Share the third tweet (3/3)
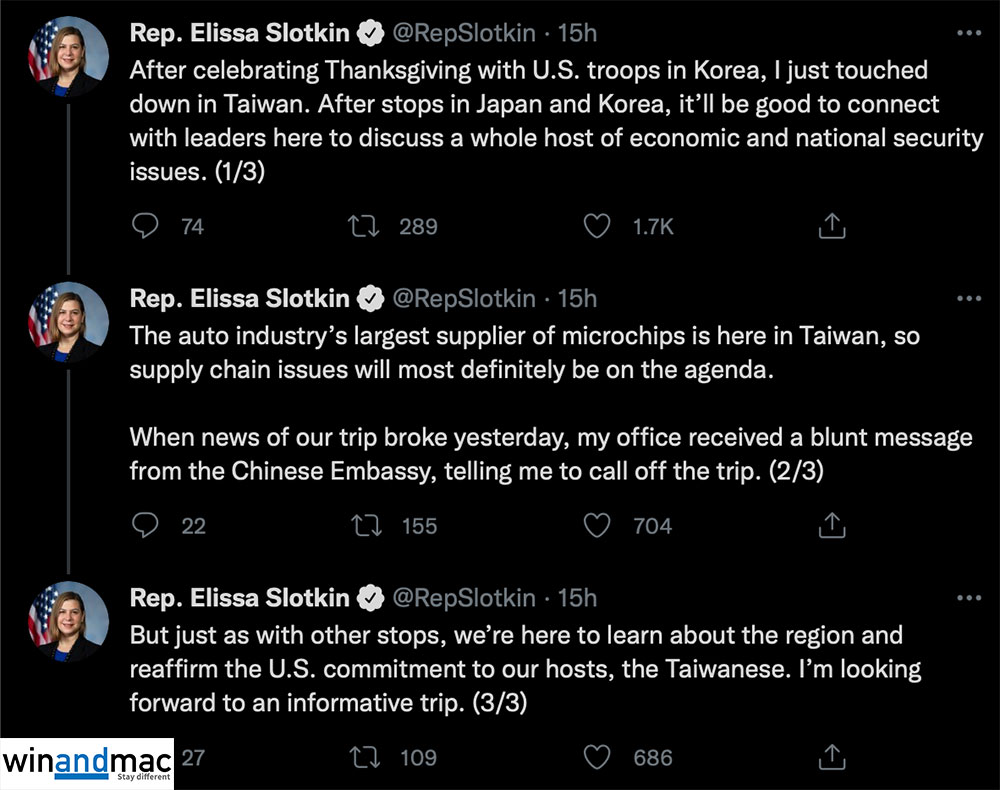1000x790 pixels. 832,757
